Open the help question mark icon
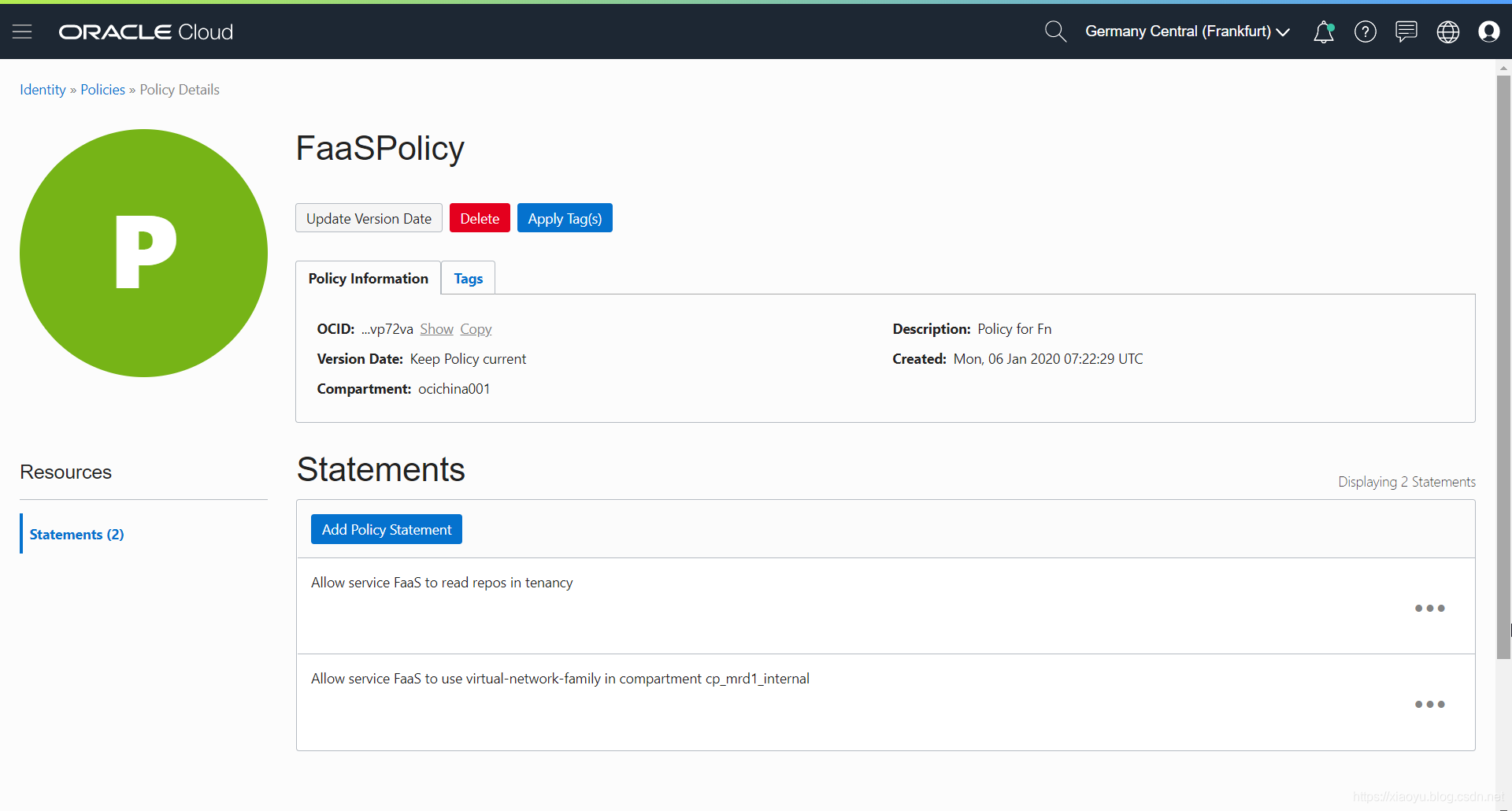 pyautogui.click(x=1366, y=31)
